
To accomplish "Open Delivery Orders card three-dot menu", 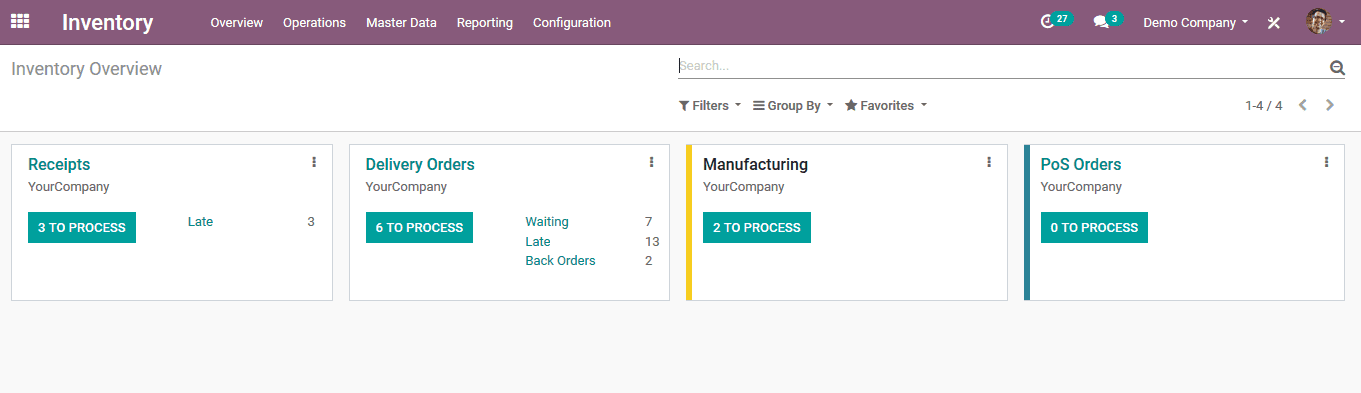I will 651,162.
